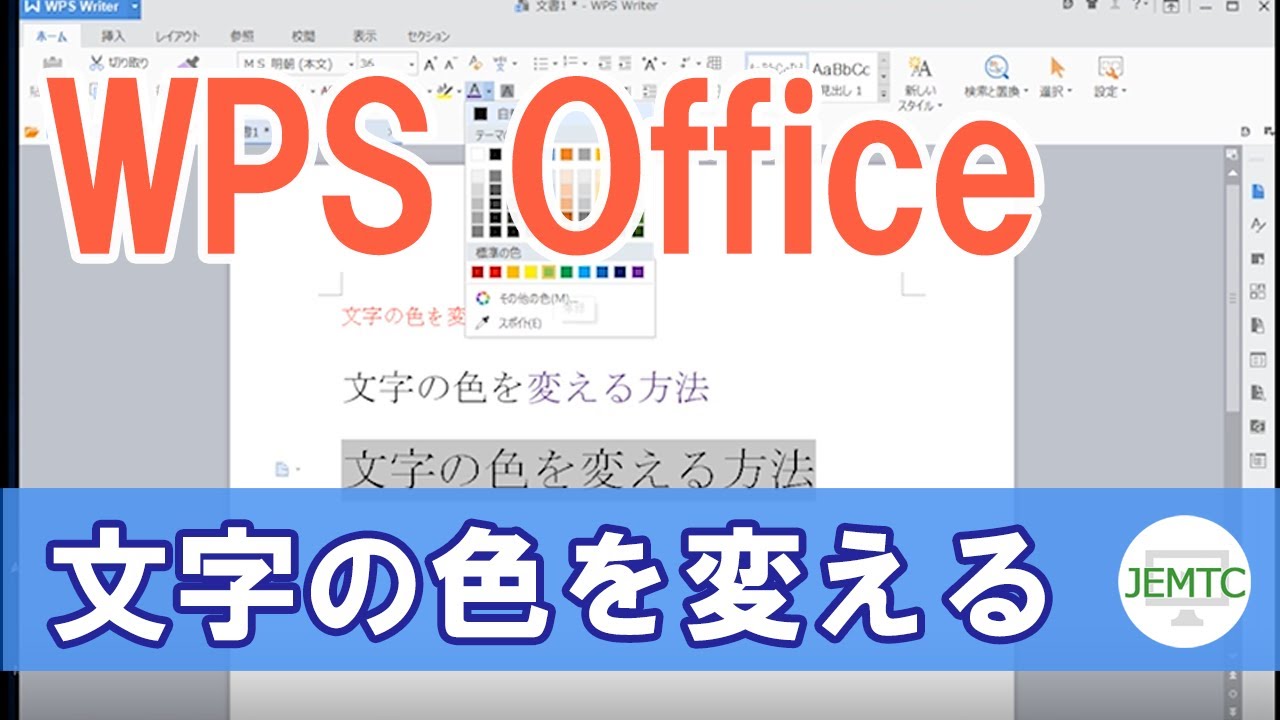Click the scissors Cut (切り取り) button
This screenshot has height=720, width=1280.
[118, 63]
